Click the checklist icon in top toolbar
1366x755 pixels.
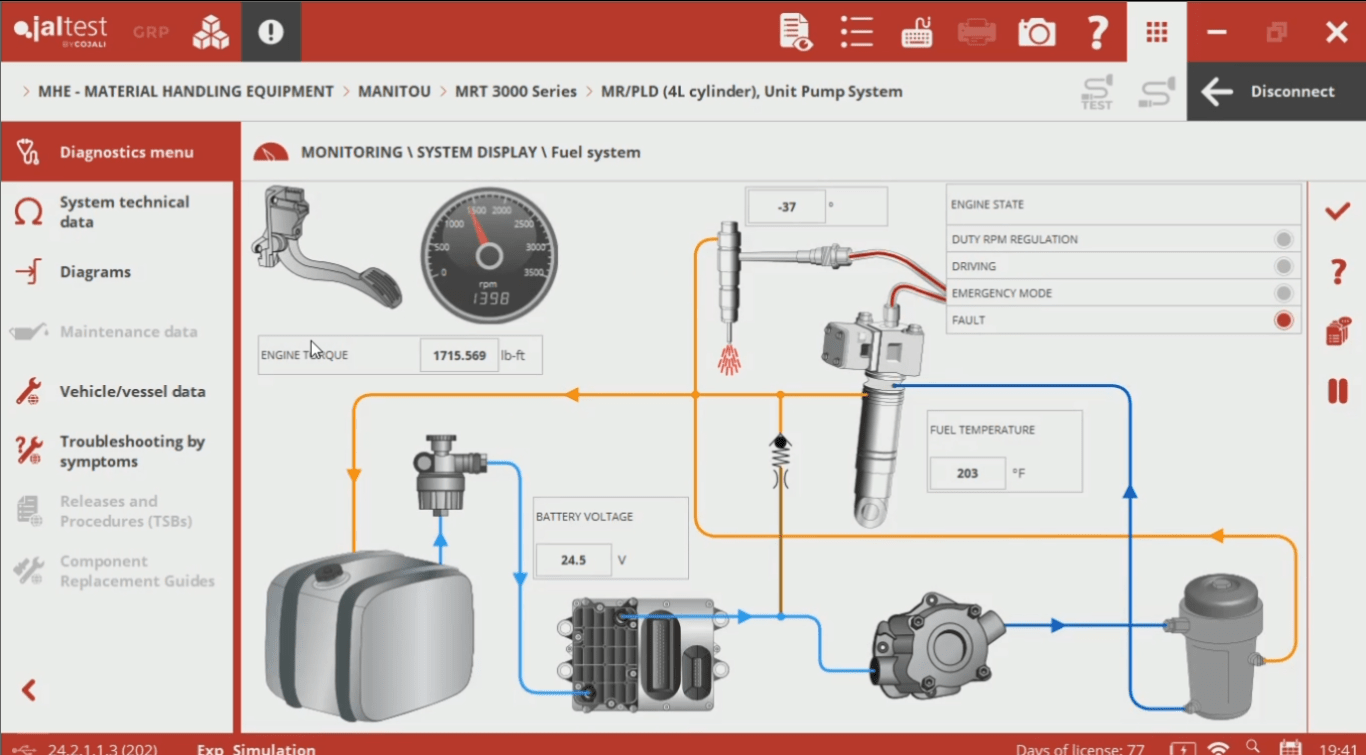[x=857, y=32]
